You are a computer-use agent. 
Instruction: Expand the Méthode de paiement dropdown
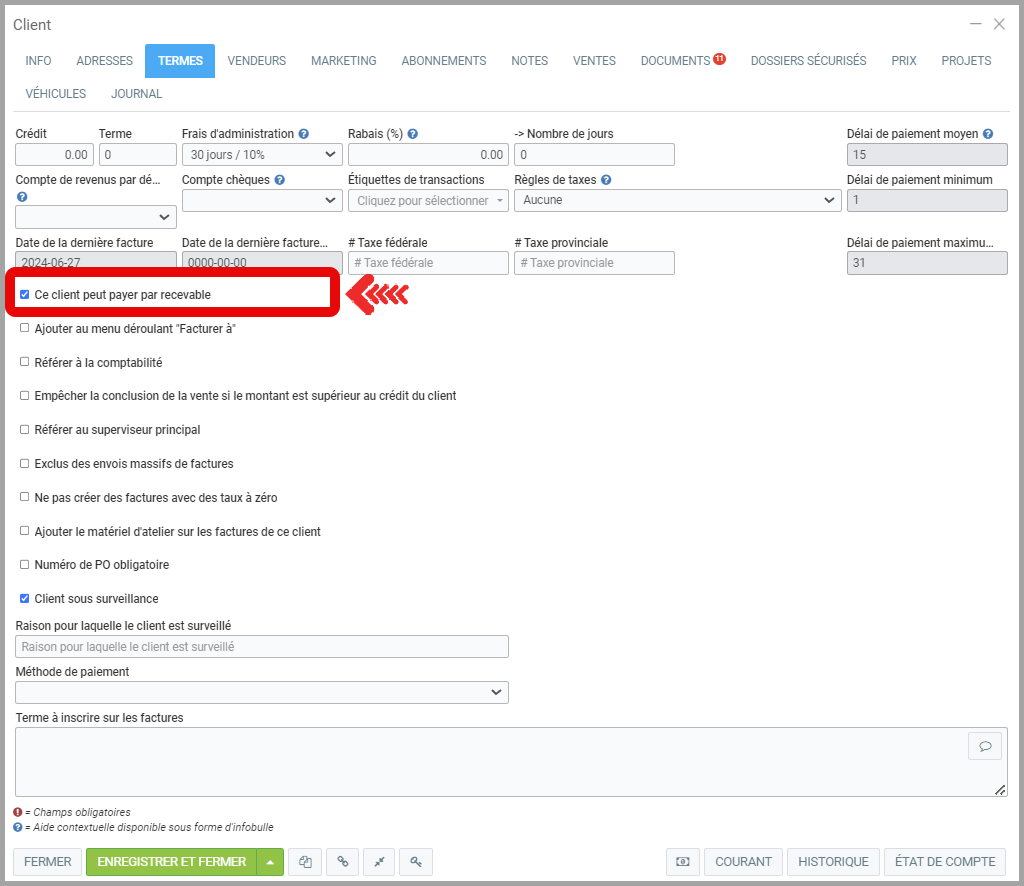[x=262, y=692]
